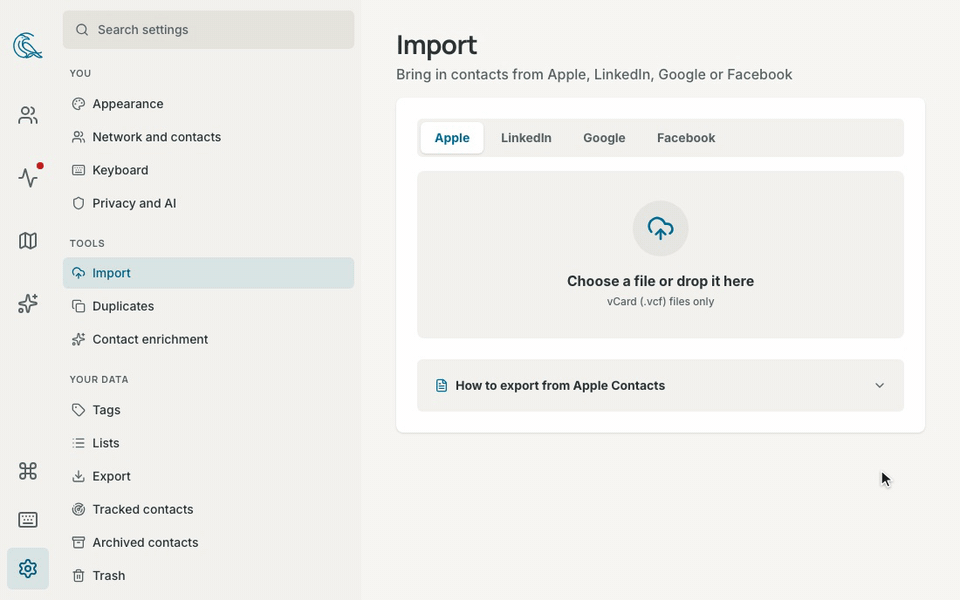Click the Import page heading

[x=437, y=45]
